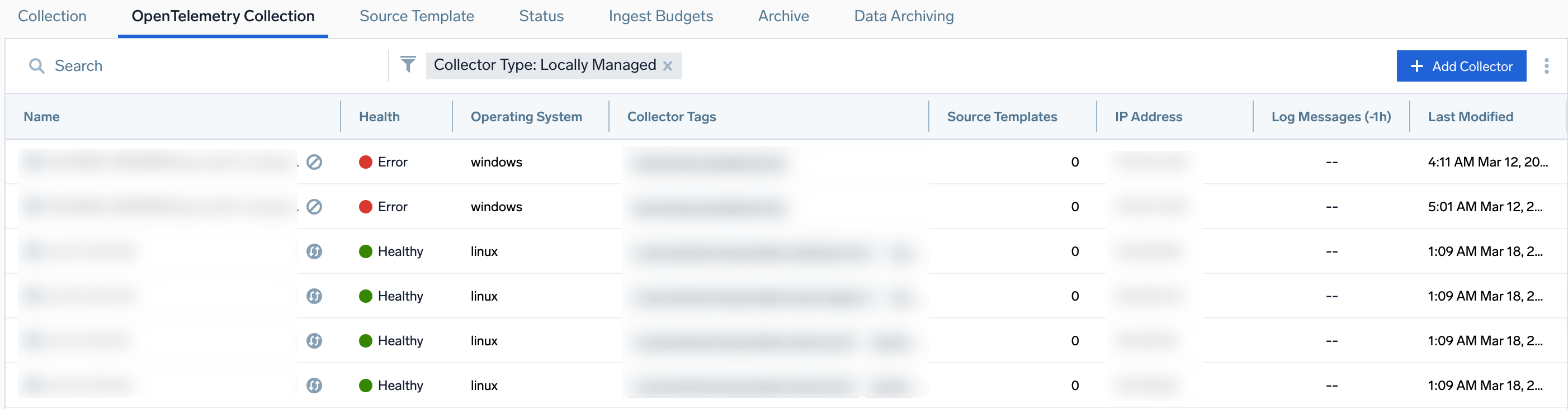The height and width of the screenshot is (409, 1568).
Task: Click the sync icon in last linux row
Action: tap(314, 386)
